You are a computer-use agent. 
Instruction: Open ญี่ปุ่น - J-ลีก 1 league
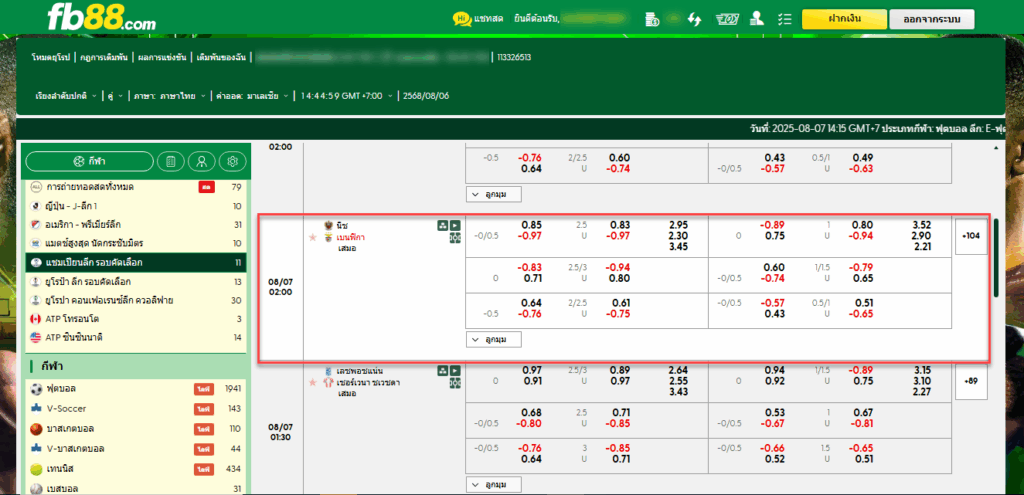pos(136,206)
